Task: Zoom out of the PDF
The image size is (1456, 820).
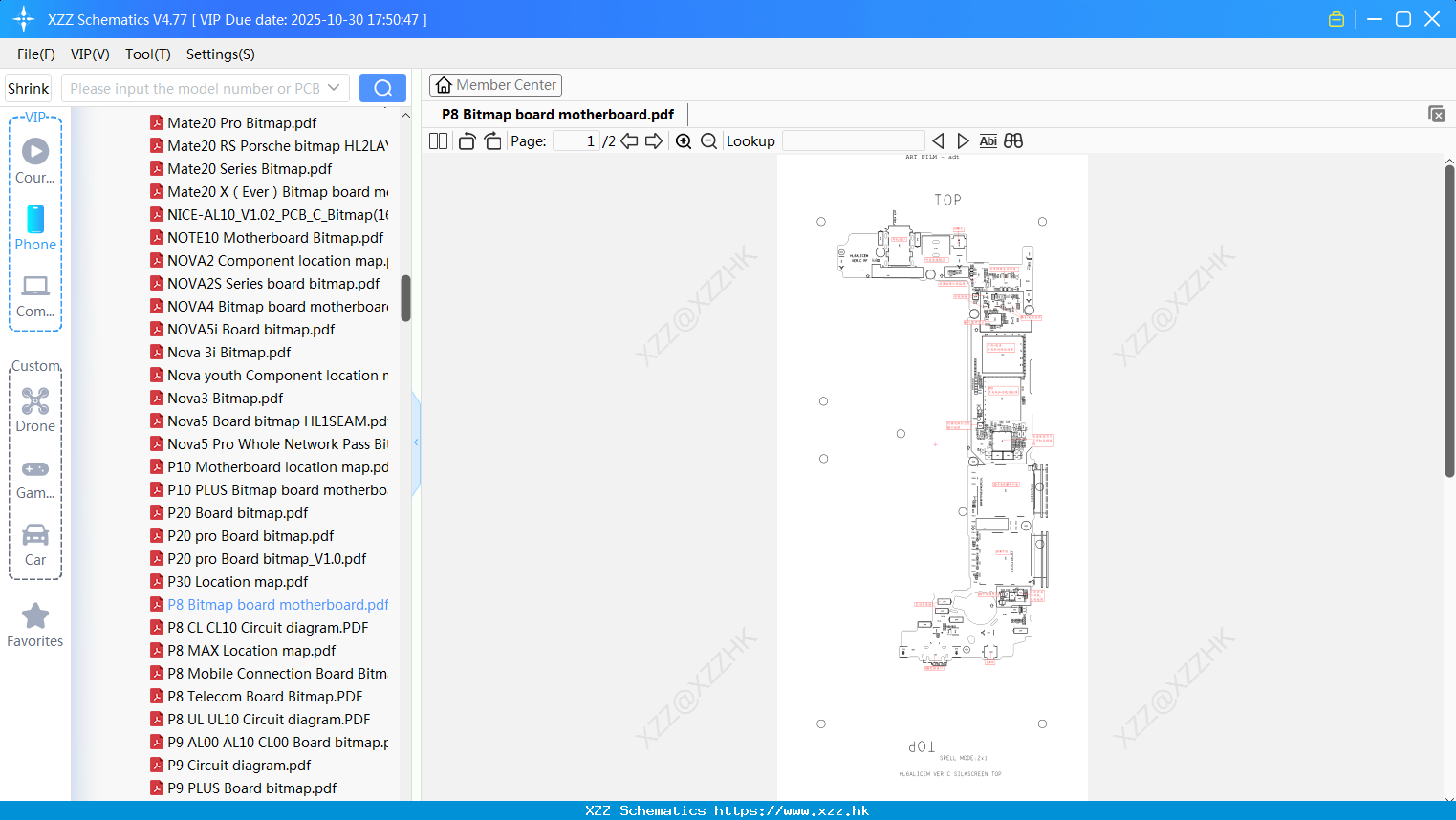Action: [x=708, y=141]
